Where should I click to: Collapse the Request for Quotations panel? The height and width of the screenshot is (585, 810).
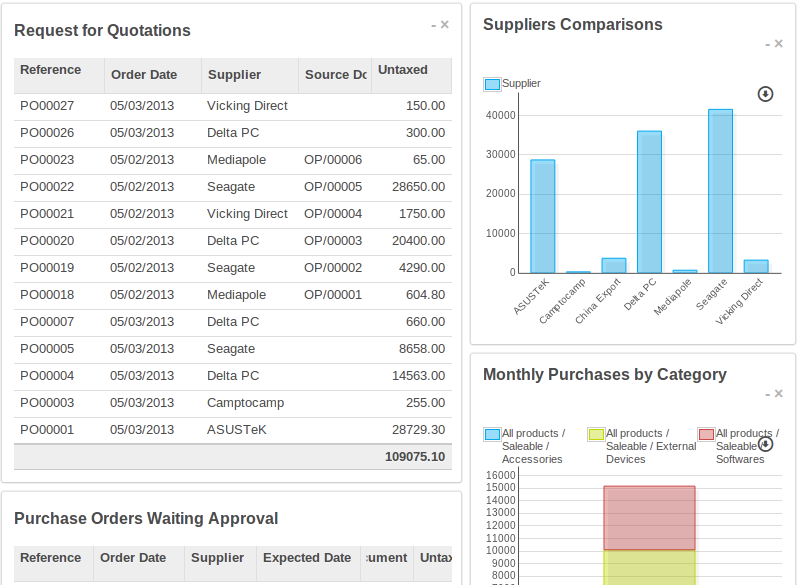pos(433,25)
